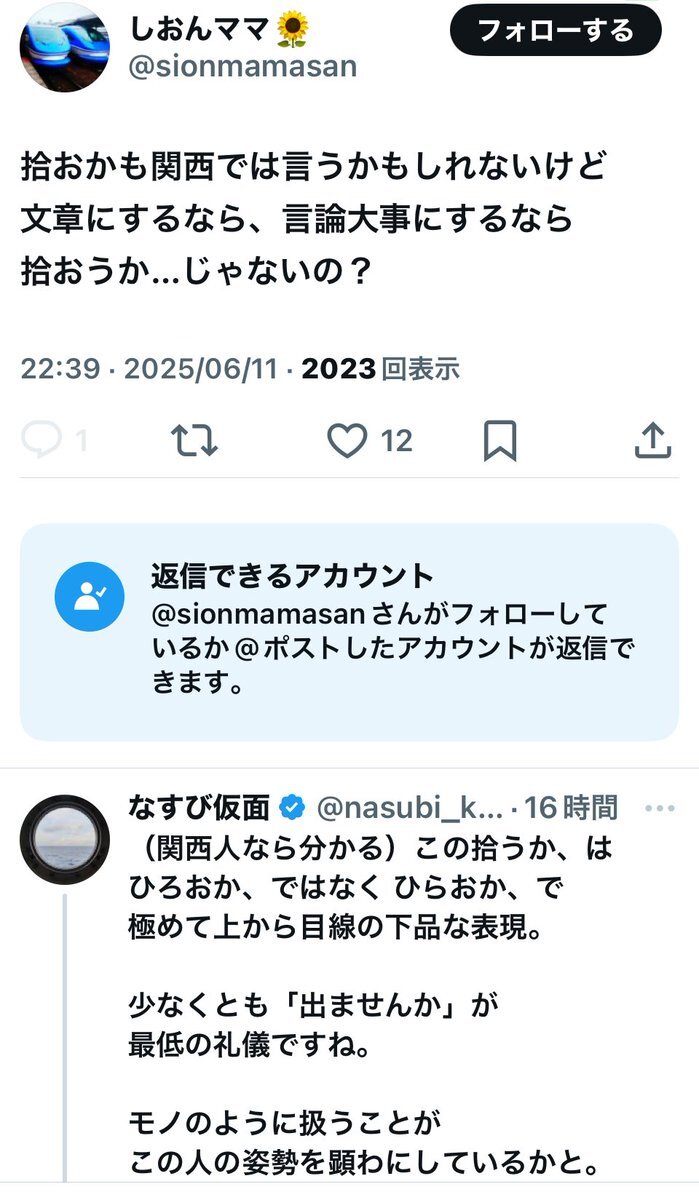The height and width of the screenshot is (1200, 699).
Task: Open the three-dot more menu on reply
Action: coord(661,806)
